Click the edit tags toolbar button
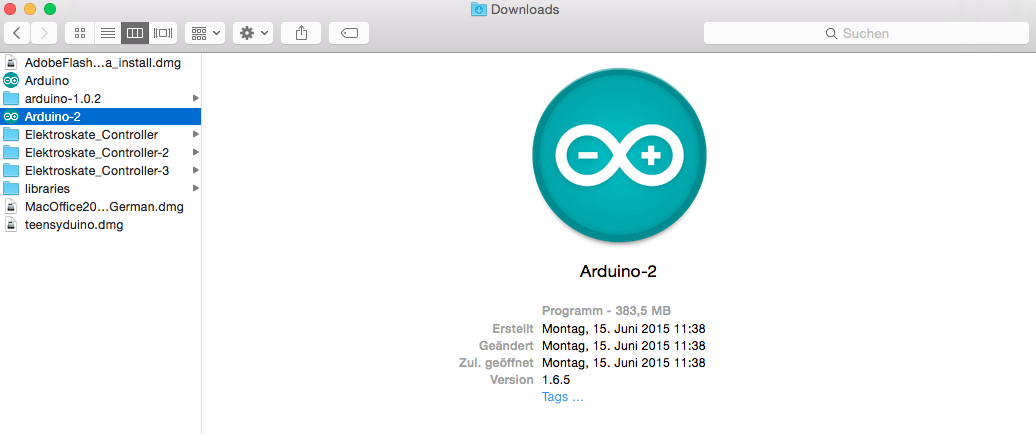1036x434 pixels. [349, 33]
